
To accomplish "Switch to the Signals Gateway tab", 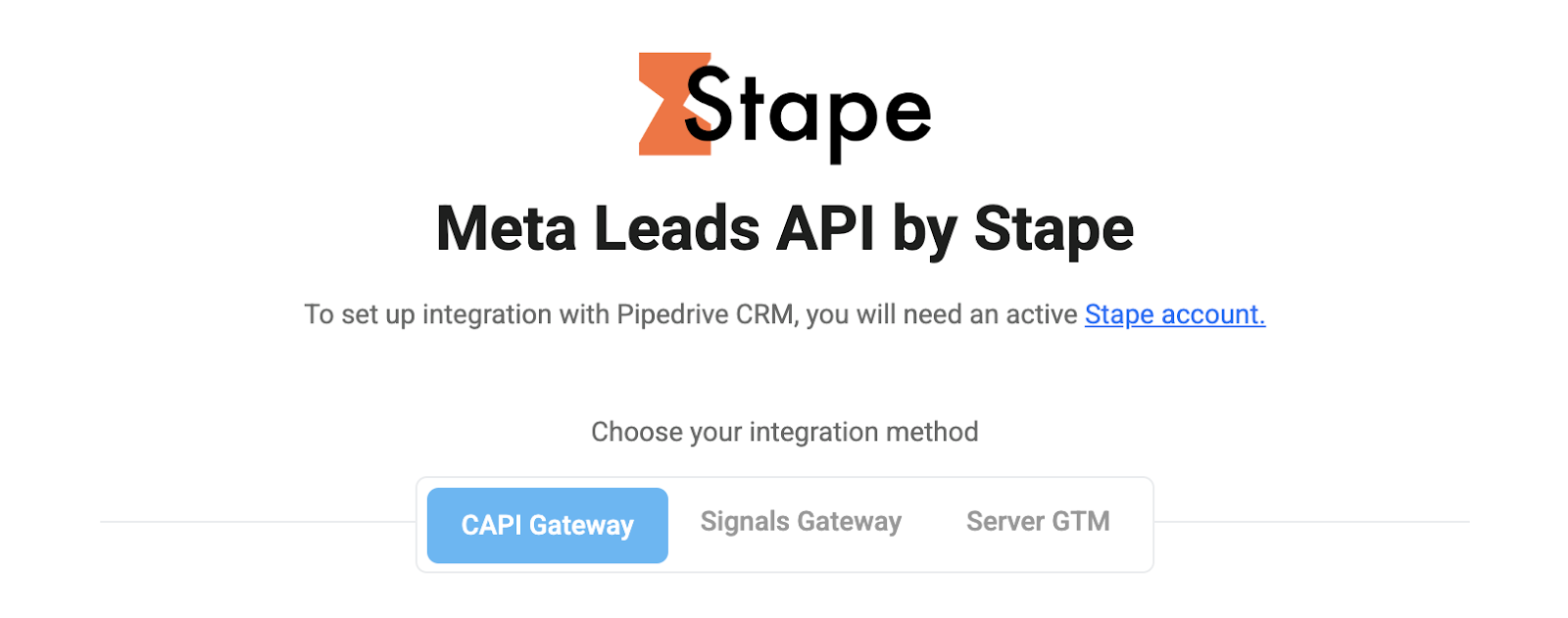I will pyautogui.click(x=801, y=522).
